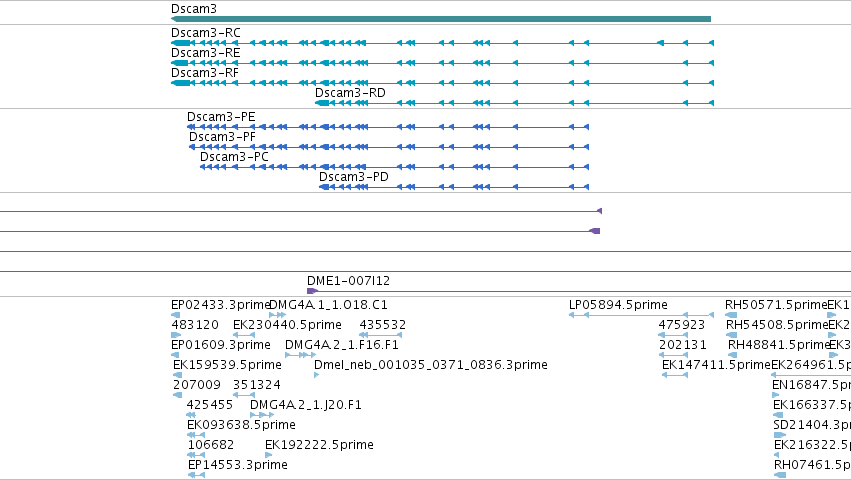The height and width of the screenshot is (480, 851).
Task: Select the 475923 feature label
Action: 682,325
